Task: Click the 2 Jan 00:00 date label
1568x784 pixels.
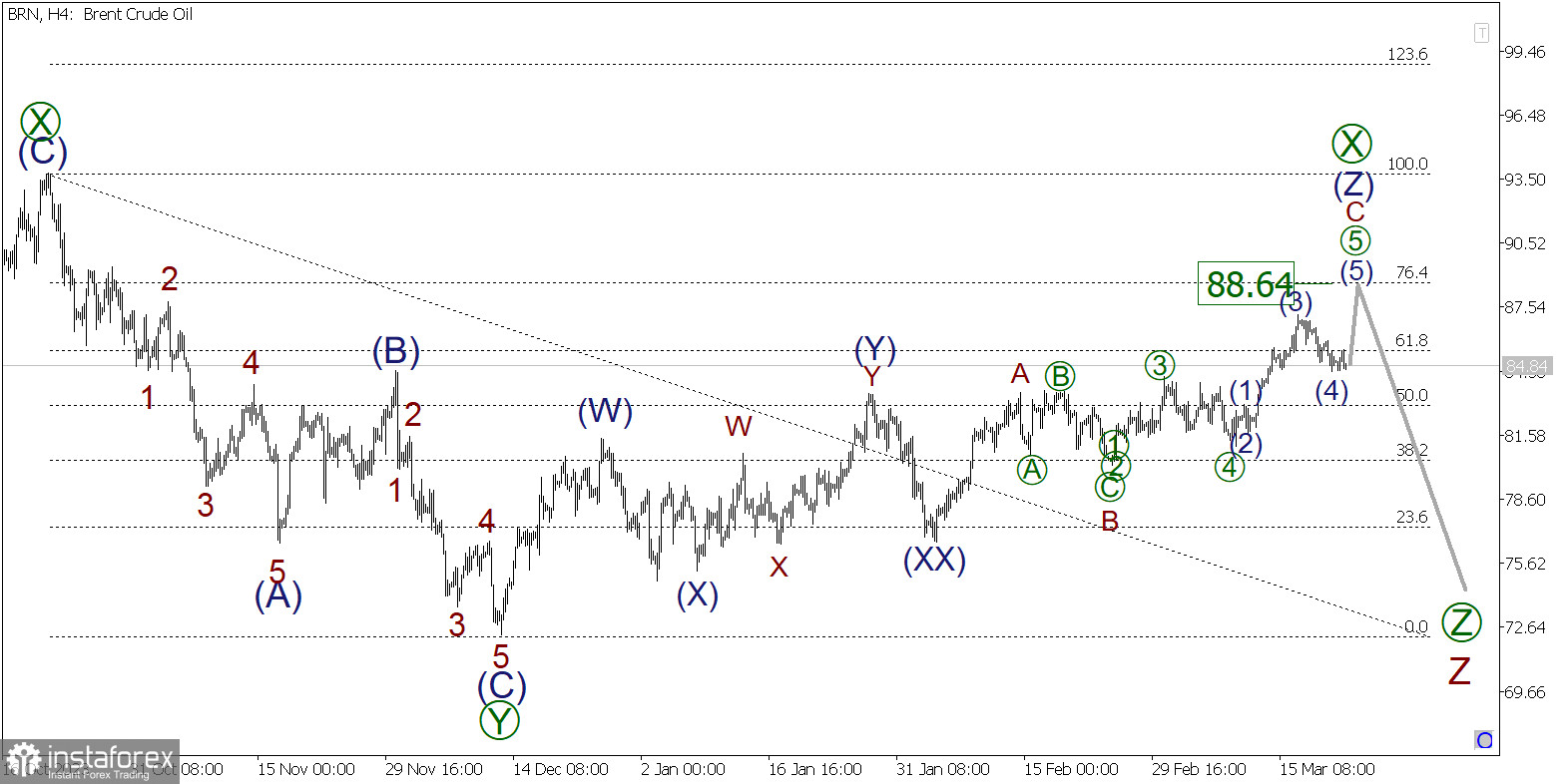Action: (x=683, y=770)
